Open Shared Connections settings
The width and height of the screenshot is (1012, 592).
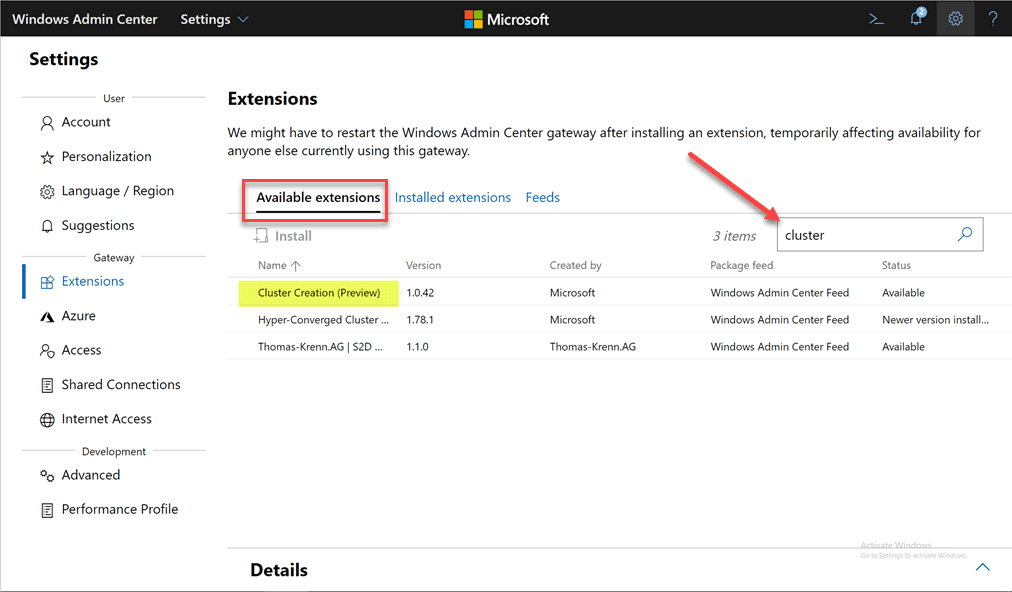tap(120, 385)
